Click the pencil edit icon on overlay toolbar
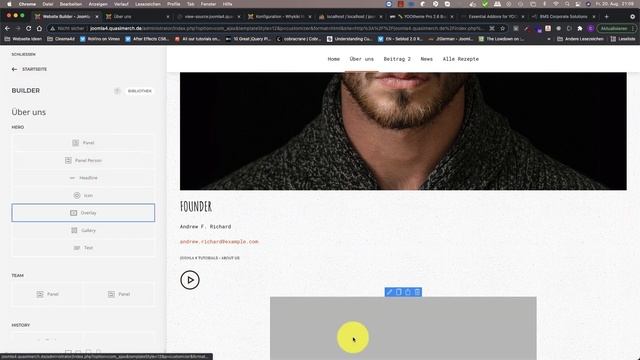Image resolution: width=640 pixels, height=360 pixels. point(389,292)
